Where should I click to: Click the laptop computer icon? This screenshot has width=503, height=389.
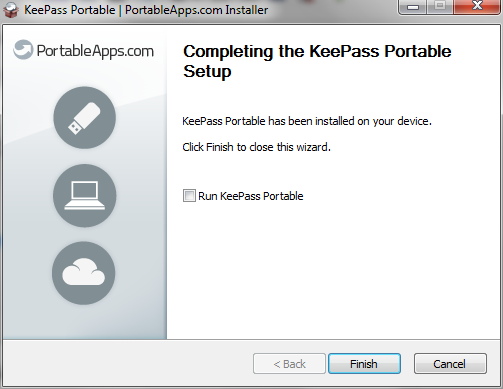tap(85, 195)
